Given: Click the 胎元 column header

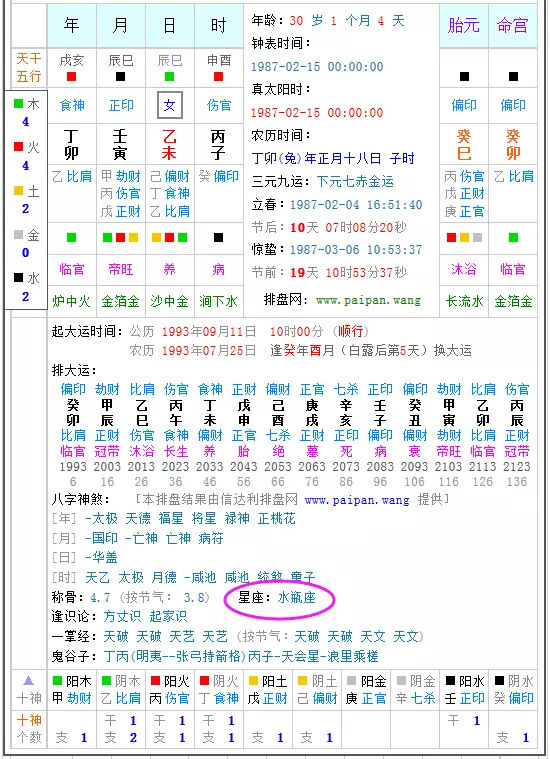Looking at the screenshot, I should tap(464, 25).
